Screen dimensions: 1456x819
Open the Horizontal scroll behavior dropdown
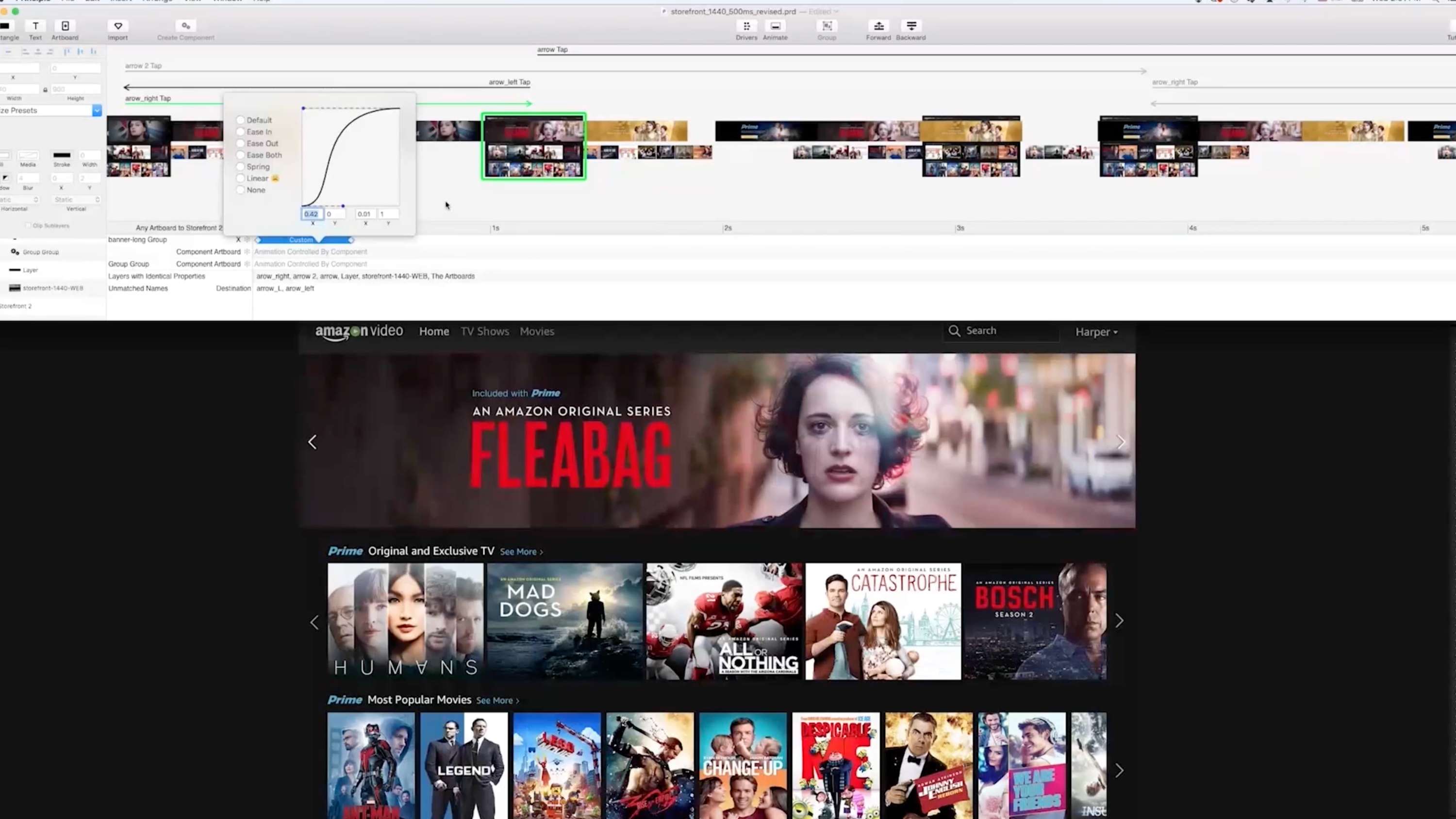(x=19, y=199)
